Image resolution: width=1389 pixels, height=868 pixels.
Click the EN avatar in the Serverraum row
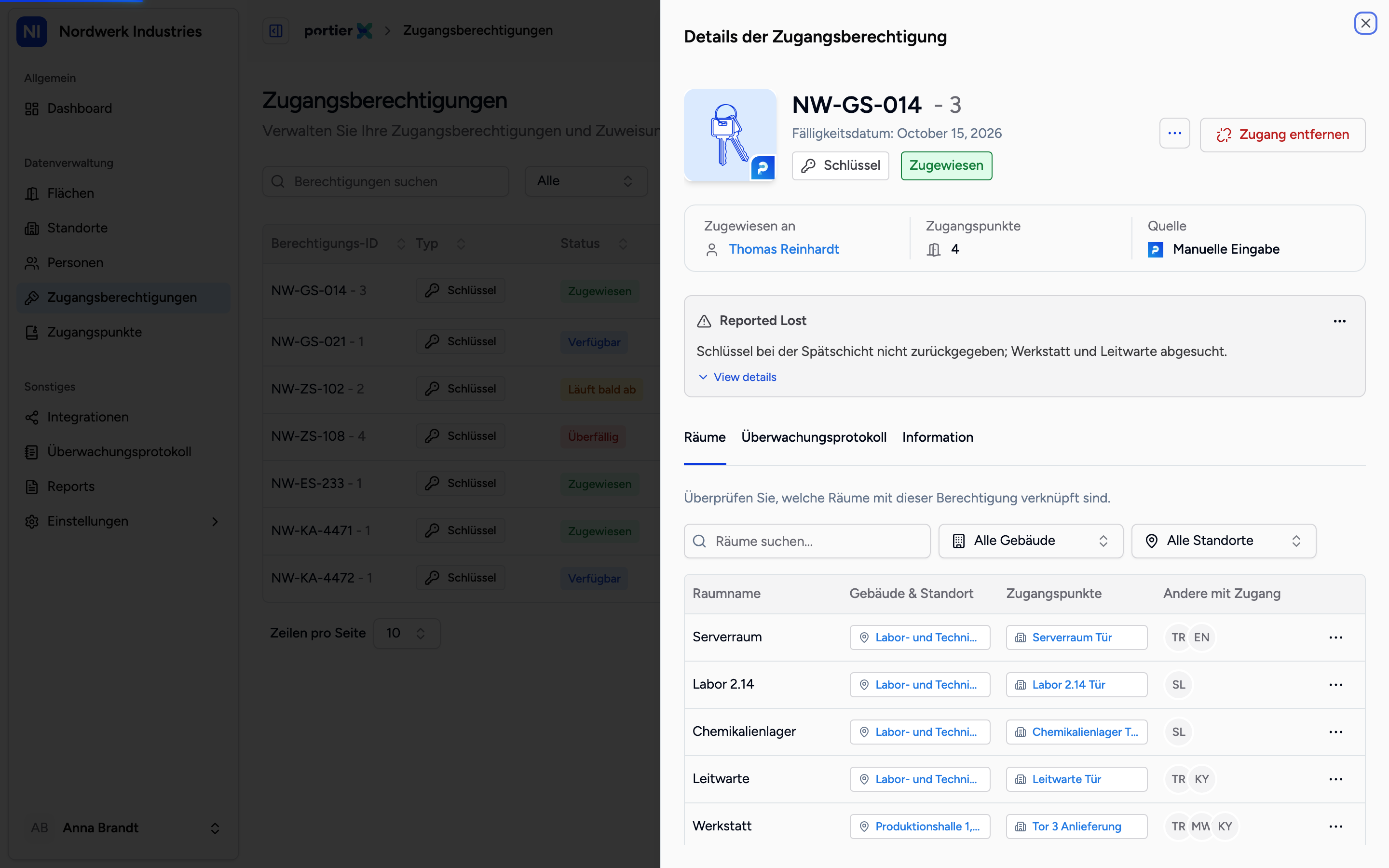click(x=1201, y=637)
